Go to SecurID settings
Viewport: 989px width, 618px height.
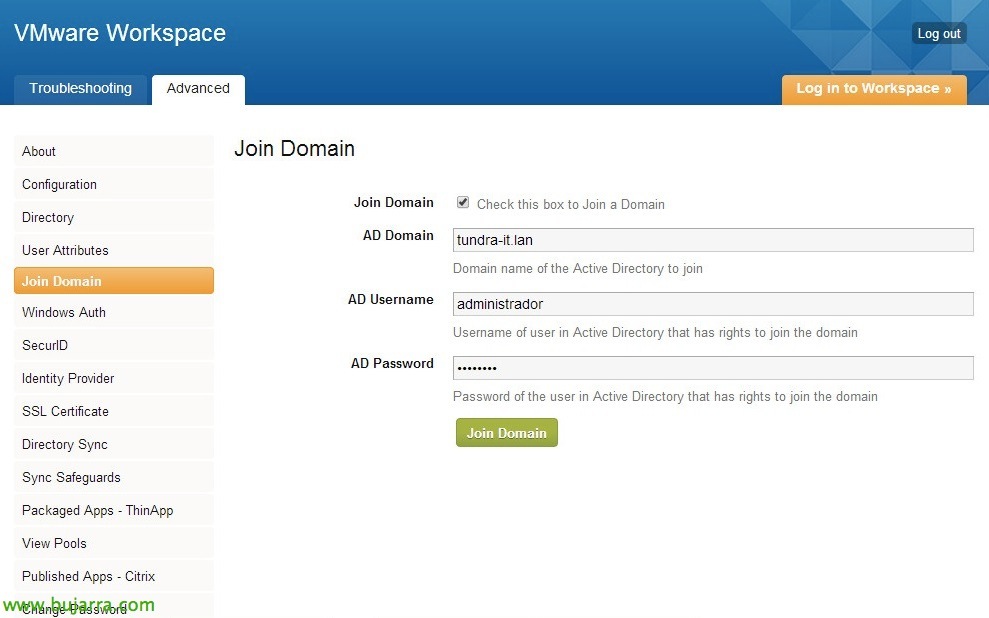pos(114,346)
